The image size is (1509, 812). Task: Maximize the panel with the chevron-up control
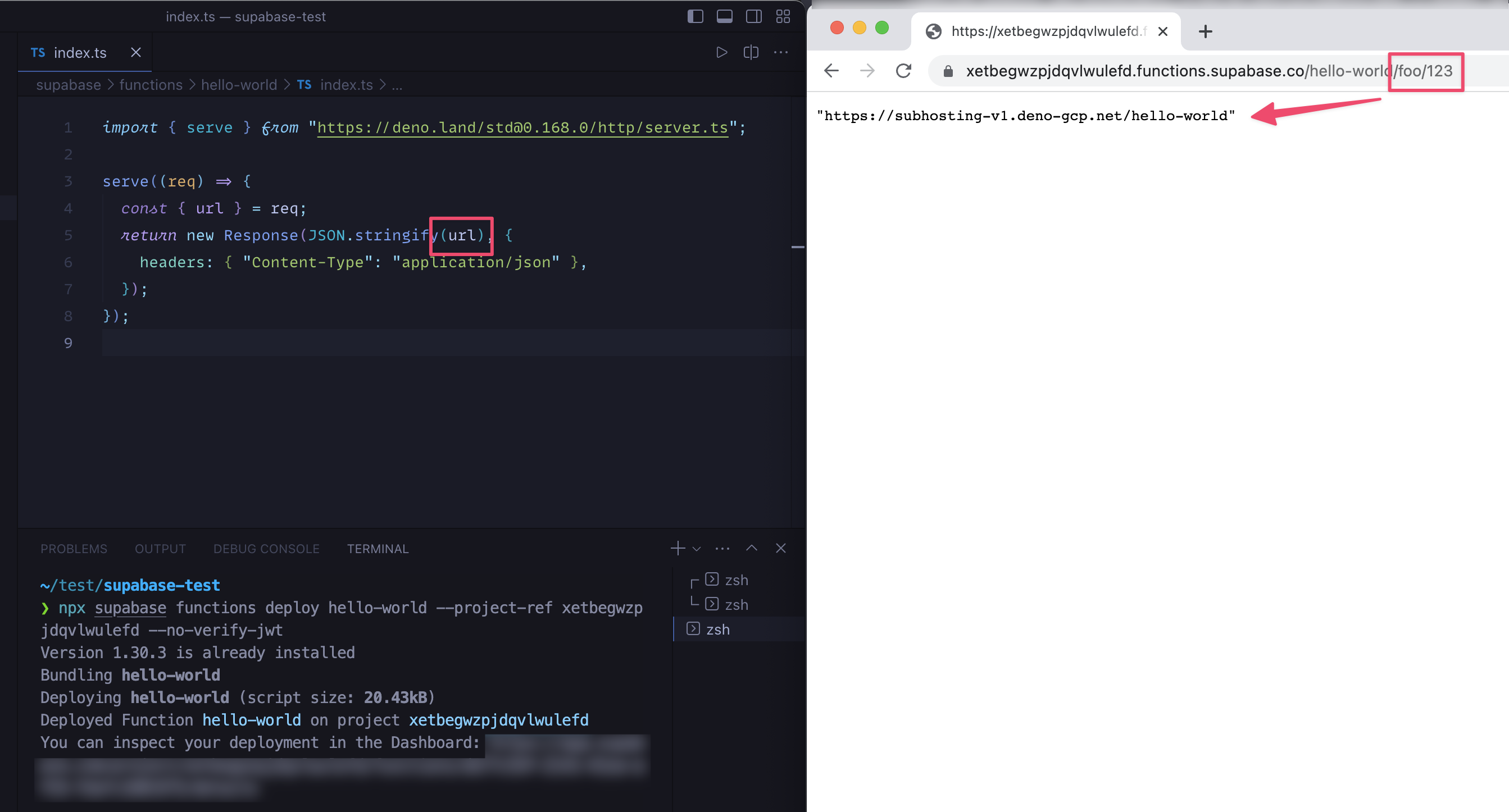752,548
